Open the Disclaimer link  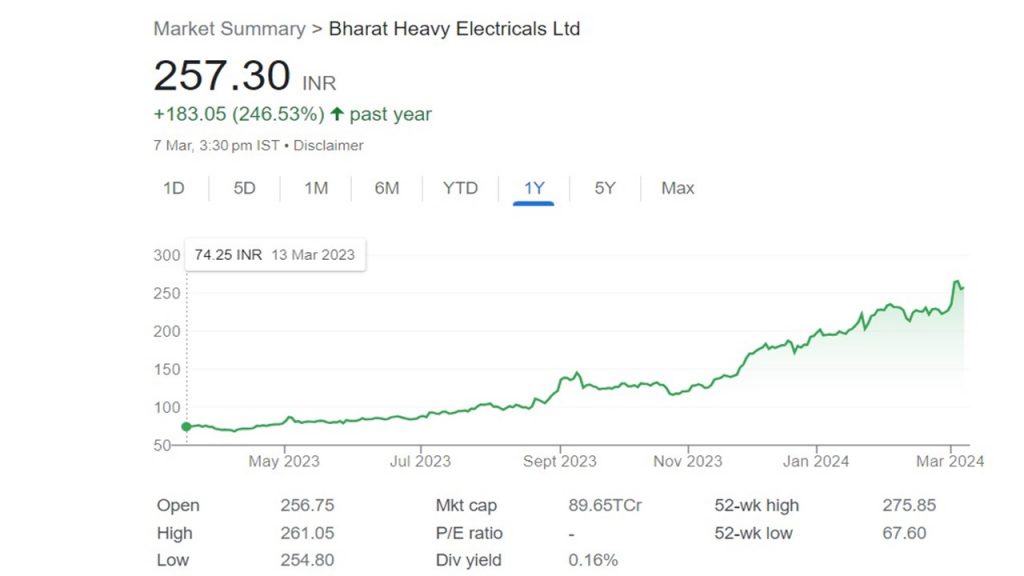click(328, 146)
